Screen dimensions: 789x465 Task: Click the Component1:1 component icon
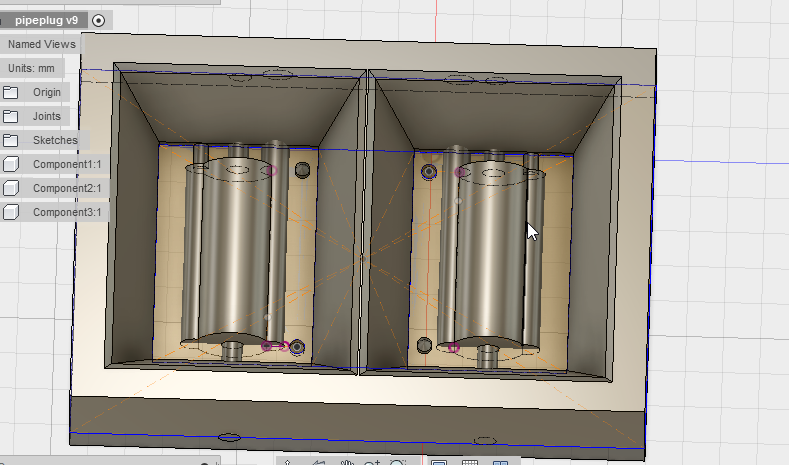click(x=11, y=164)
